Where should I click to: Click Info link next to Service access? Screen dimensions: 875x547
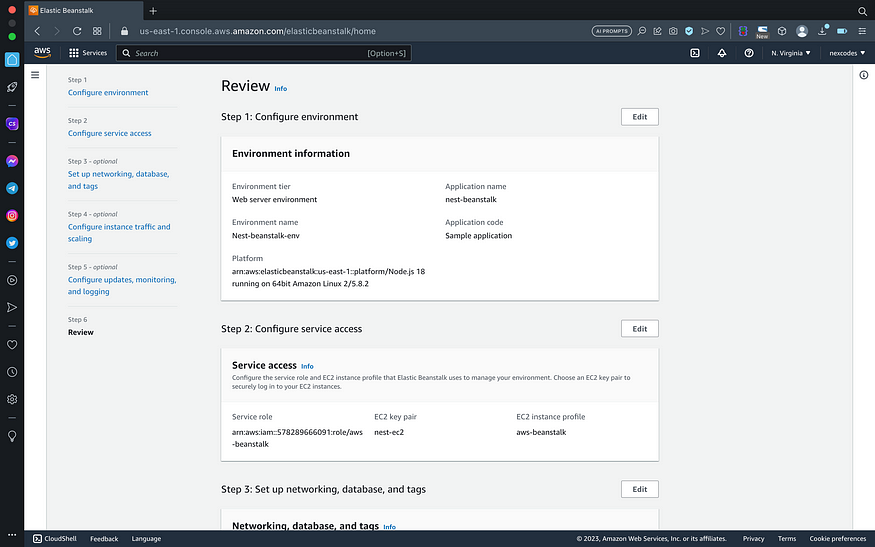(x=307, y=367)
